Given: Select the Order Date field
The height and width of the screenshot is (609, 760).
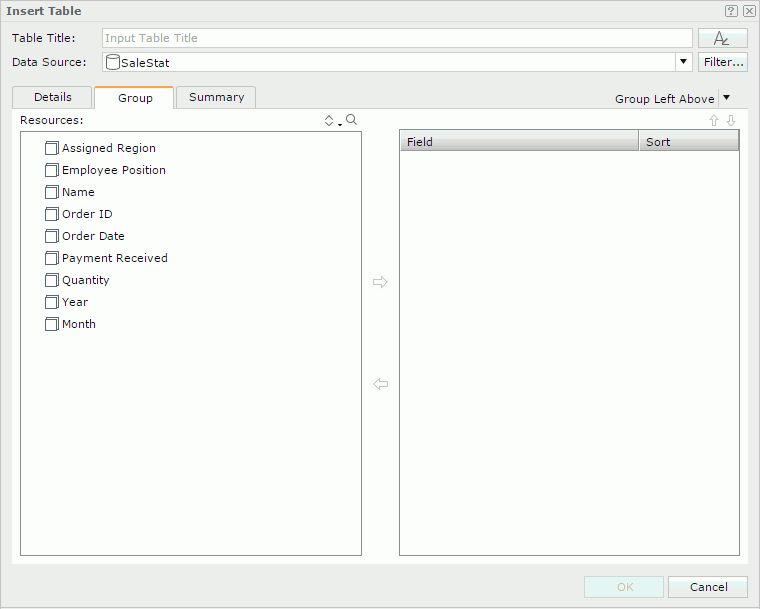Looking at the screenshot, I should [93, 236].
